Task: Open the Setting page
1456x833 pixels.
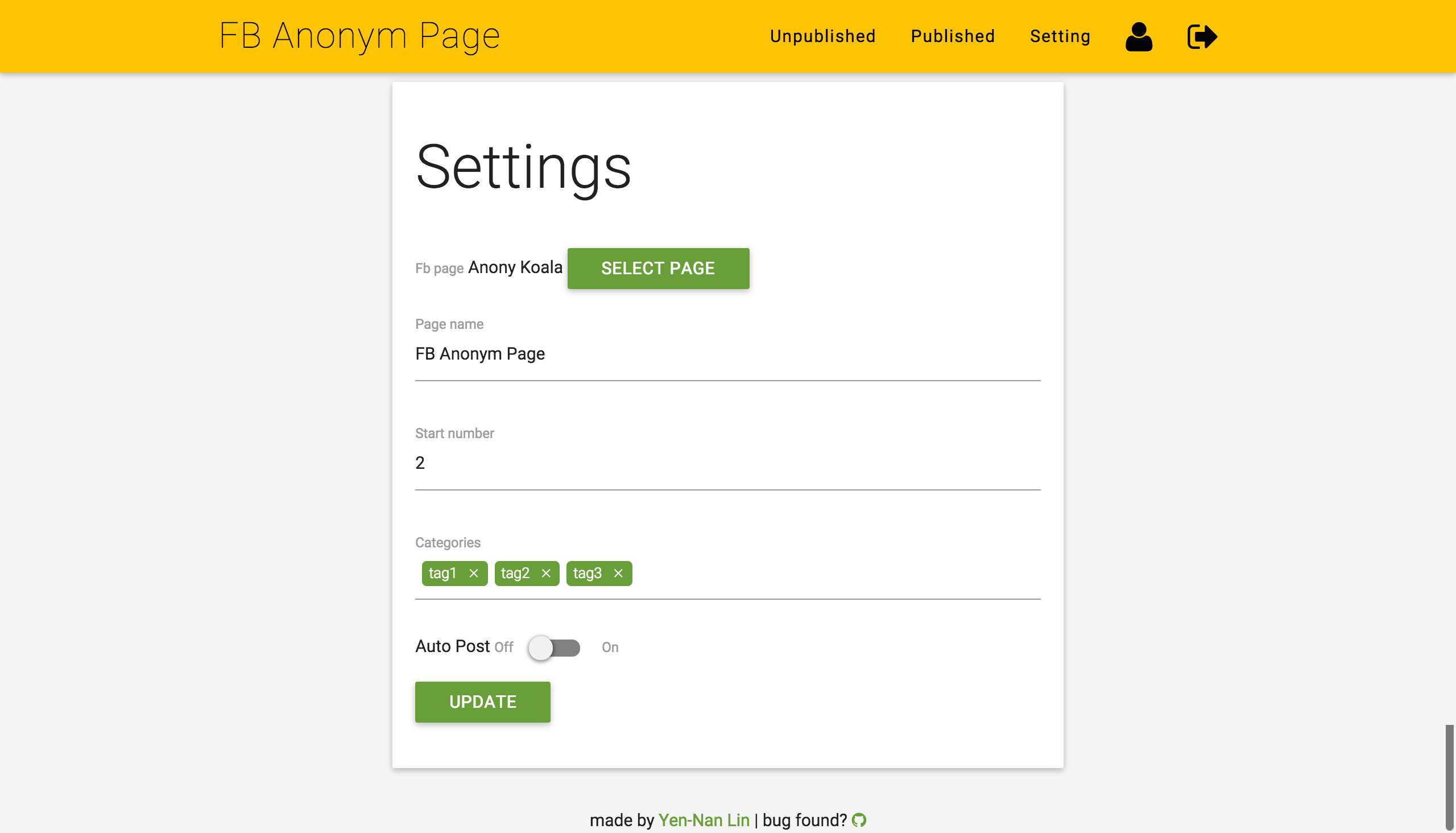Action: tap(1060, 36)
